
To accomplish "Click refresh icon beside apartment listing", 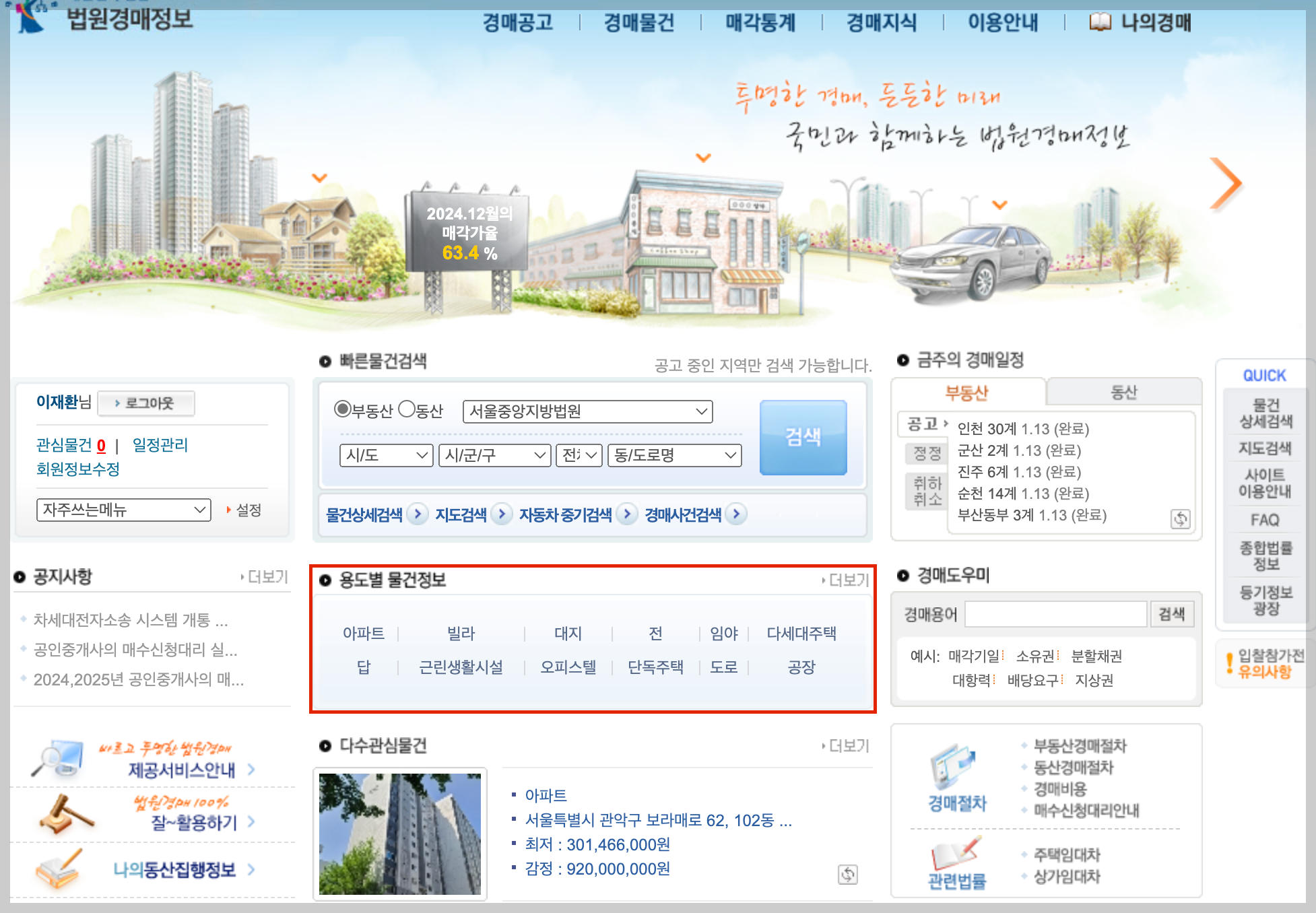I will click(847, 874).
